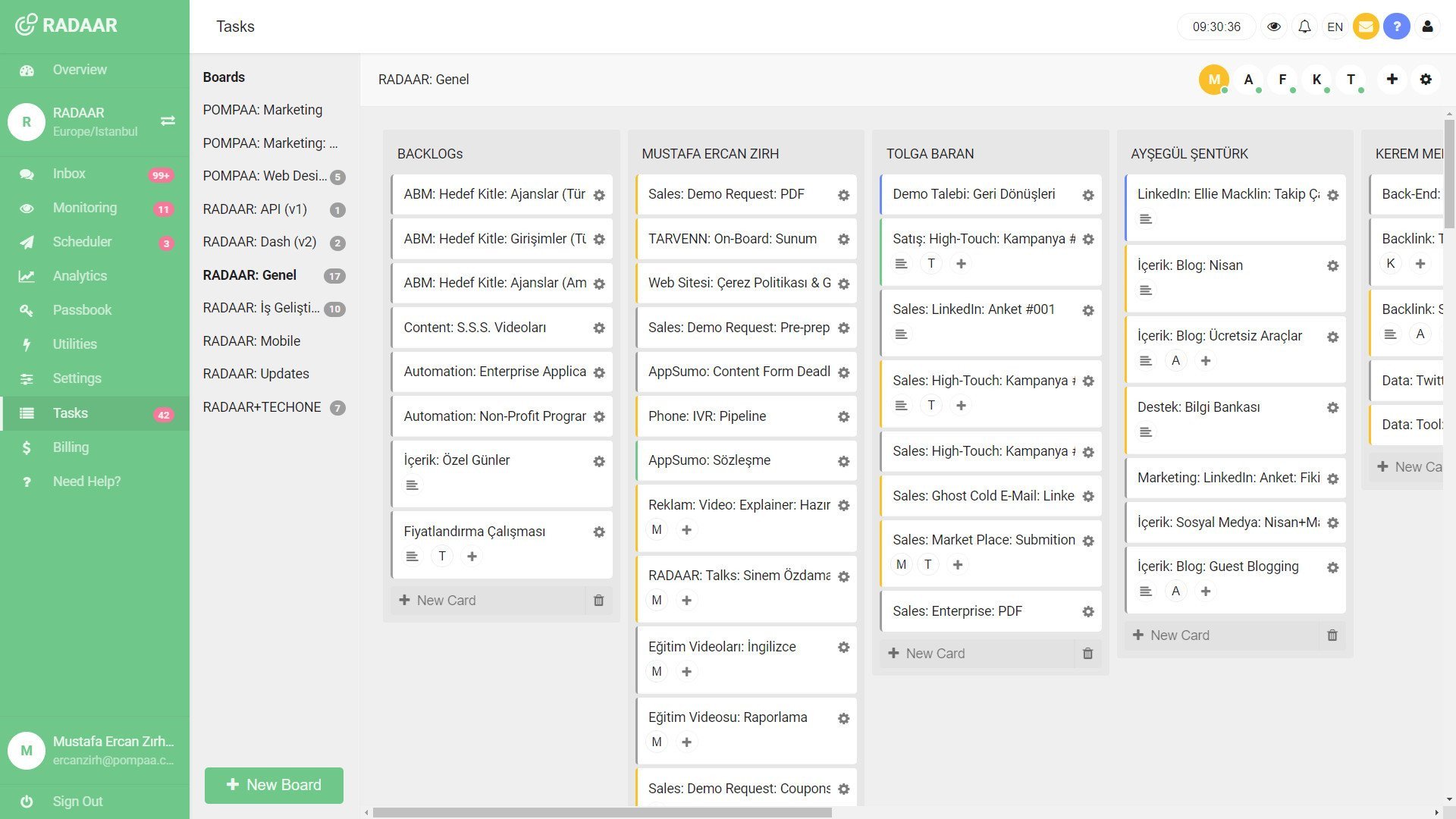Click the yellow mail envelope icon
Viewport: 1456px width, 819px height.
(1365, 27)
